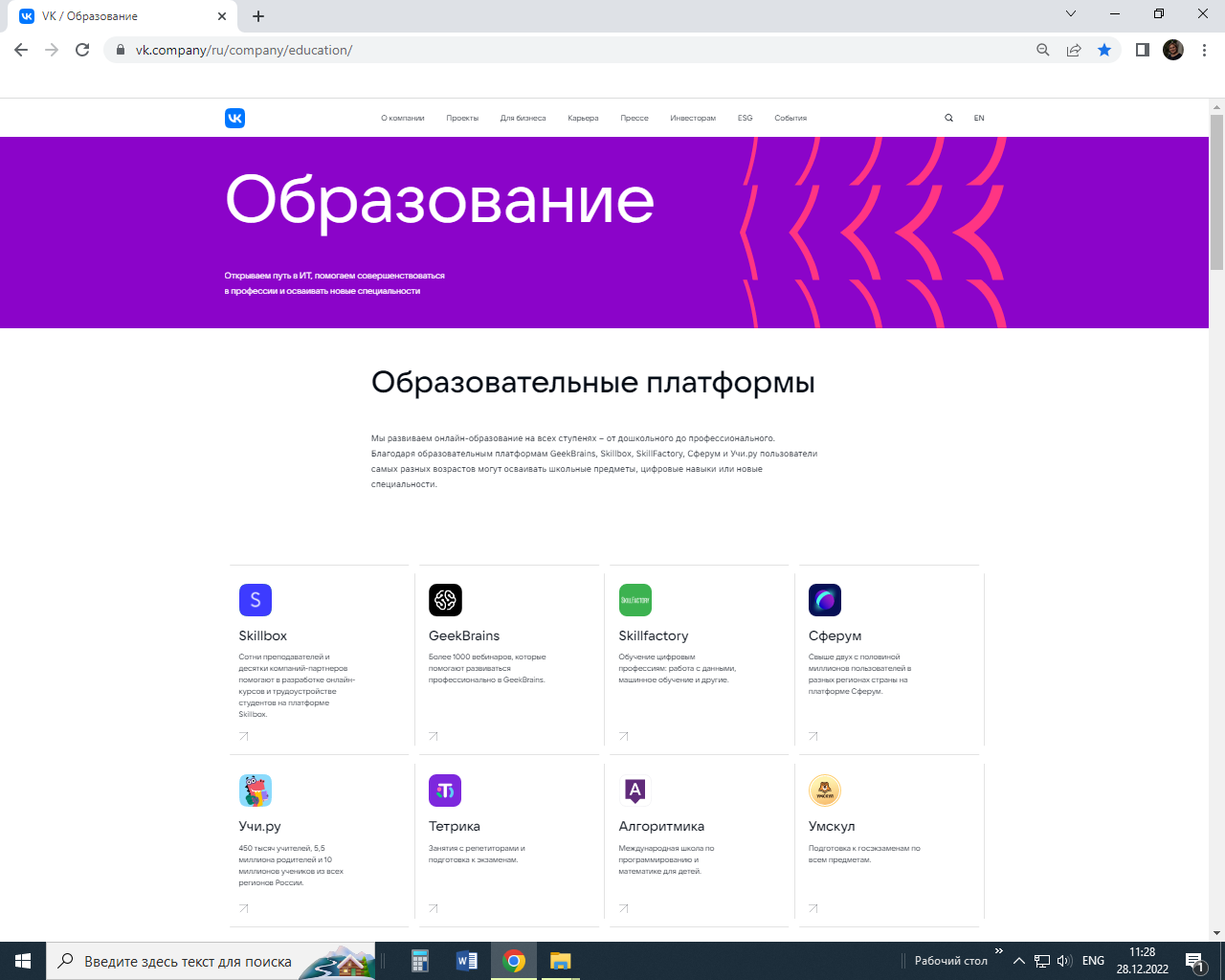Open События menu item

[791, 118]
